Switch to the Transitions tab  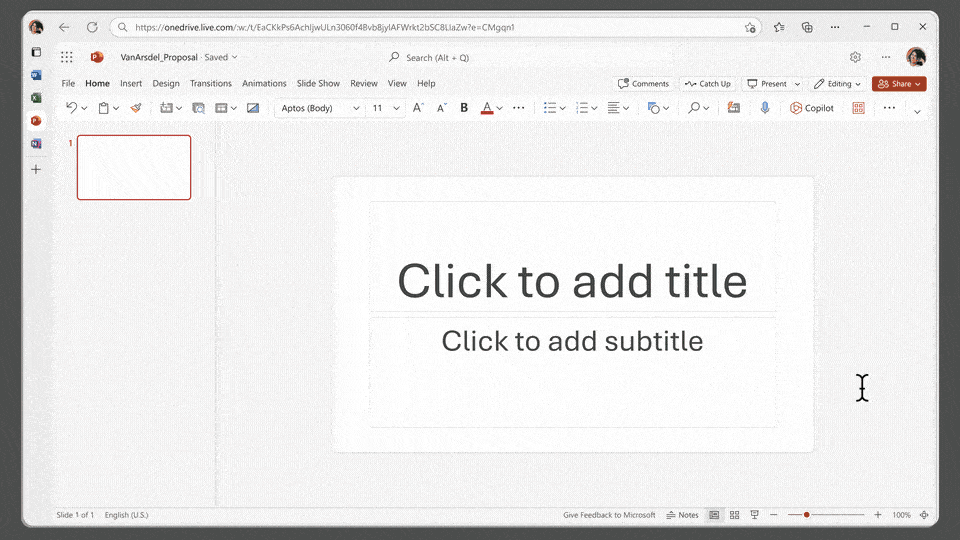[x=211, y=84]
